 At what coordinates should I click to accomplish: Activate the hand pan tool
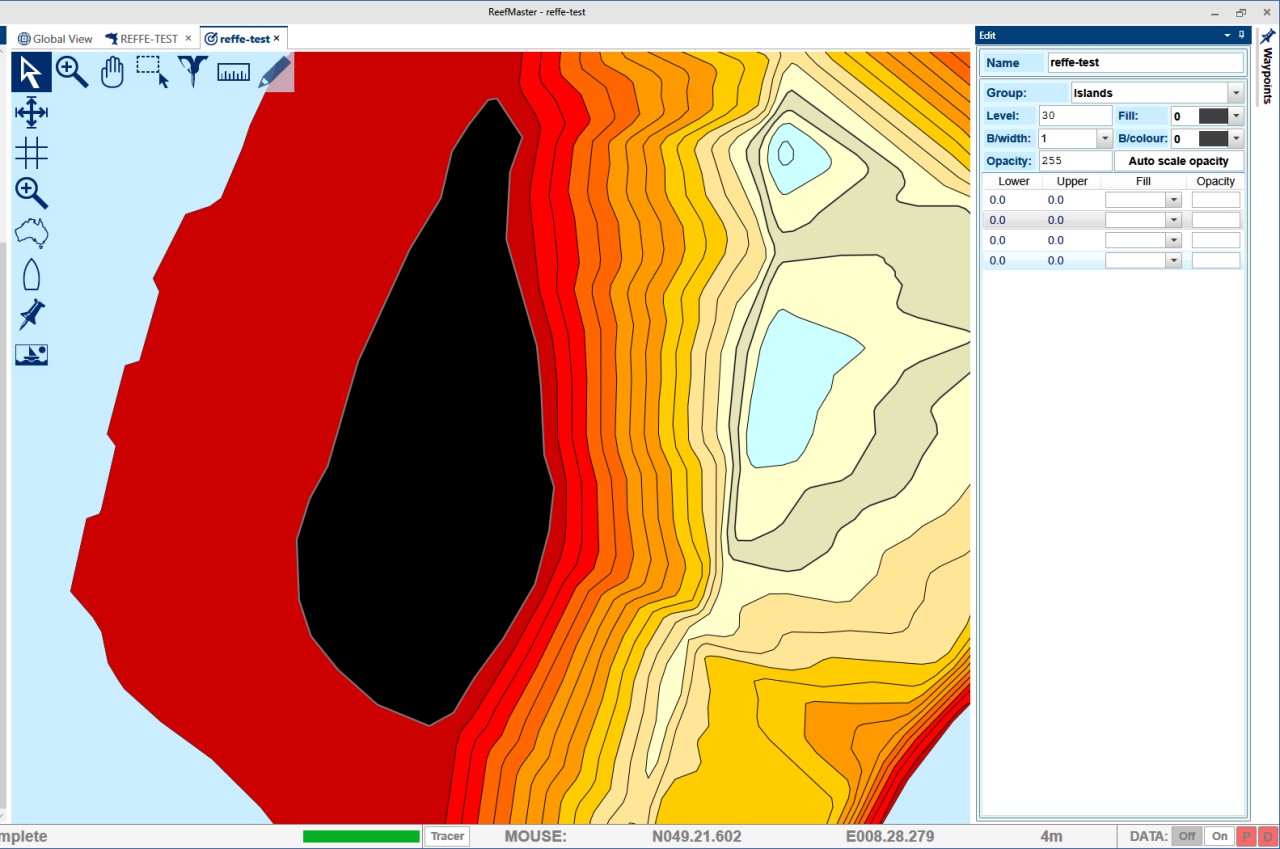click(x=112, y=72)
